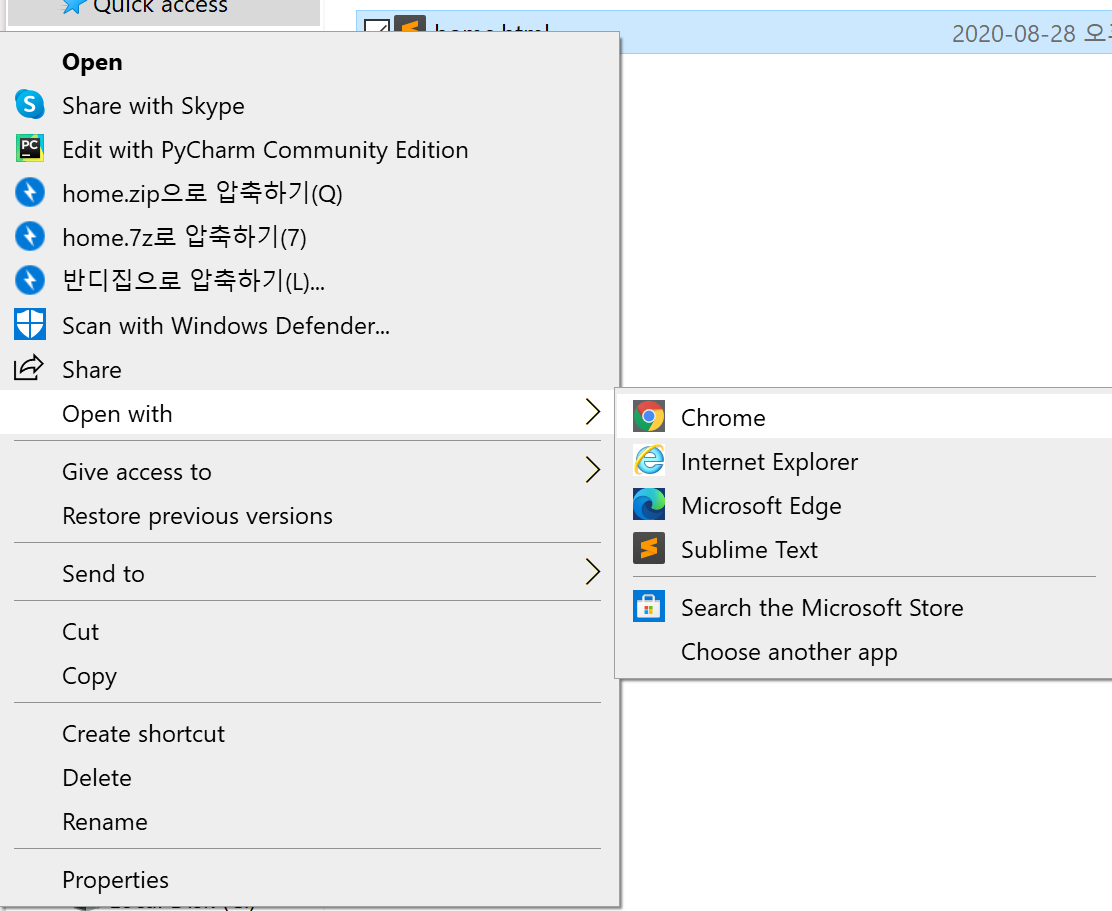Open the Give access to entry
Screen dimensions: 1112x911
pos(309,471)
